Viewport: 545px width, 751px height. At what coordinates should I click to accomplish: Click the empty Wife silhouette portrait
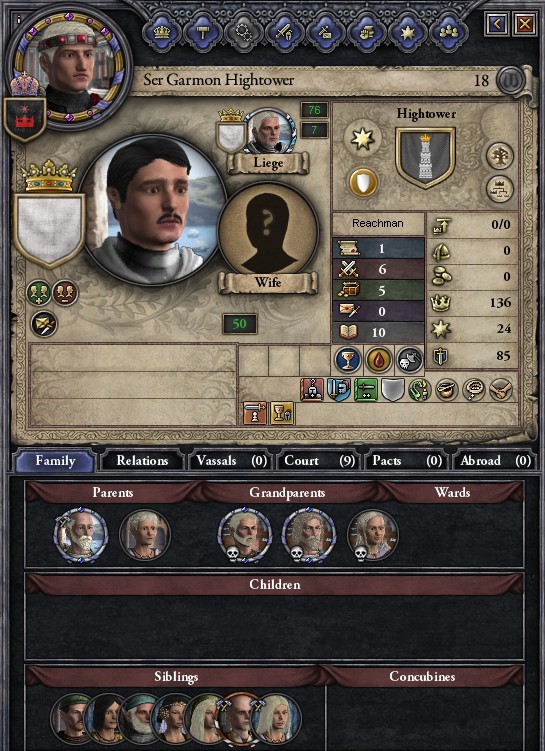(268, 231)
